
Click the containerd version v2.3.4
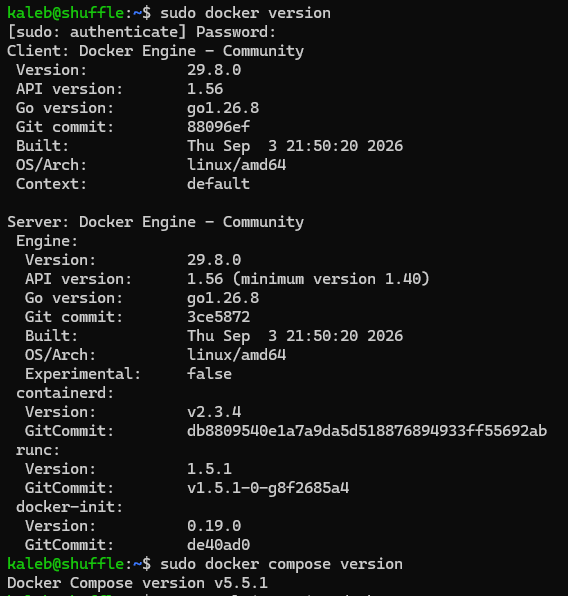(x=214, y=412)
